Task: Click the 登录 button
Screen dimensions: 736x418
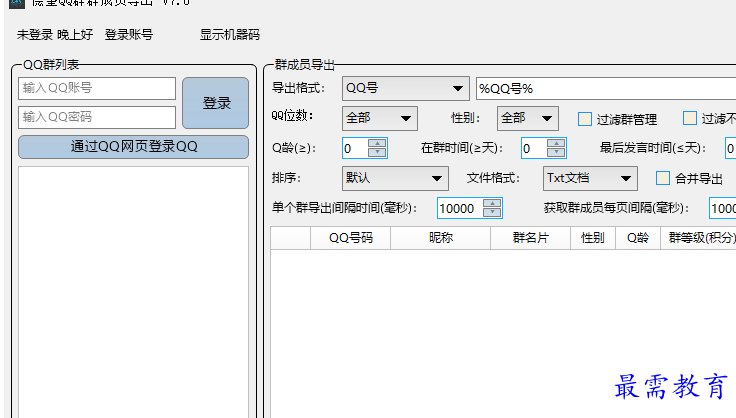Action: 215,103
